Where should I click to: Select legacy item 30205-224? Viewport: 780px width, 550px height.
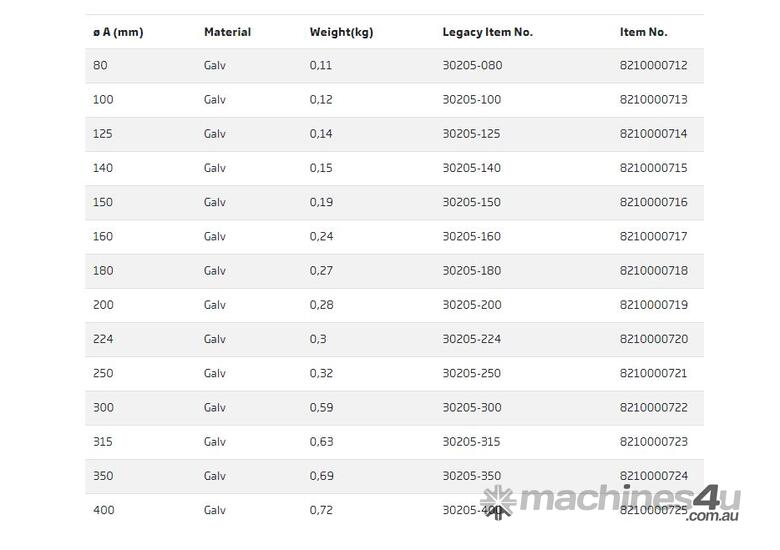tap(471, 339)
